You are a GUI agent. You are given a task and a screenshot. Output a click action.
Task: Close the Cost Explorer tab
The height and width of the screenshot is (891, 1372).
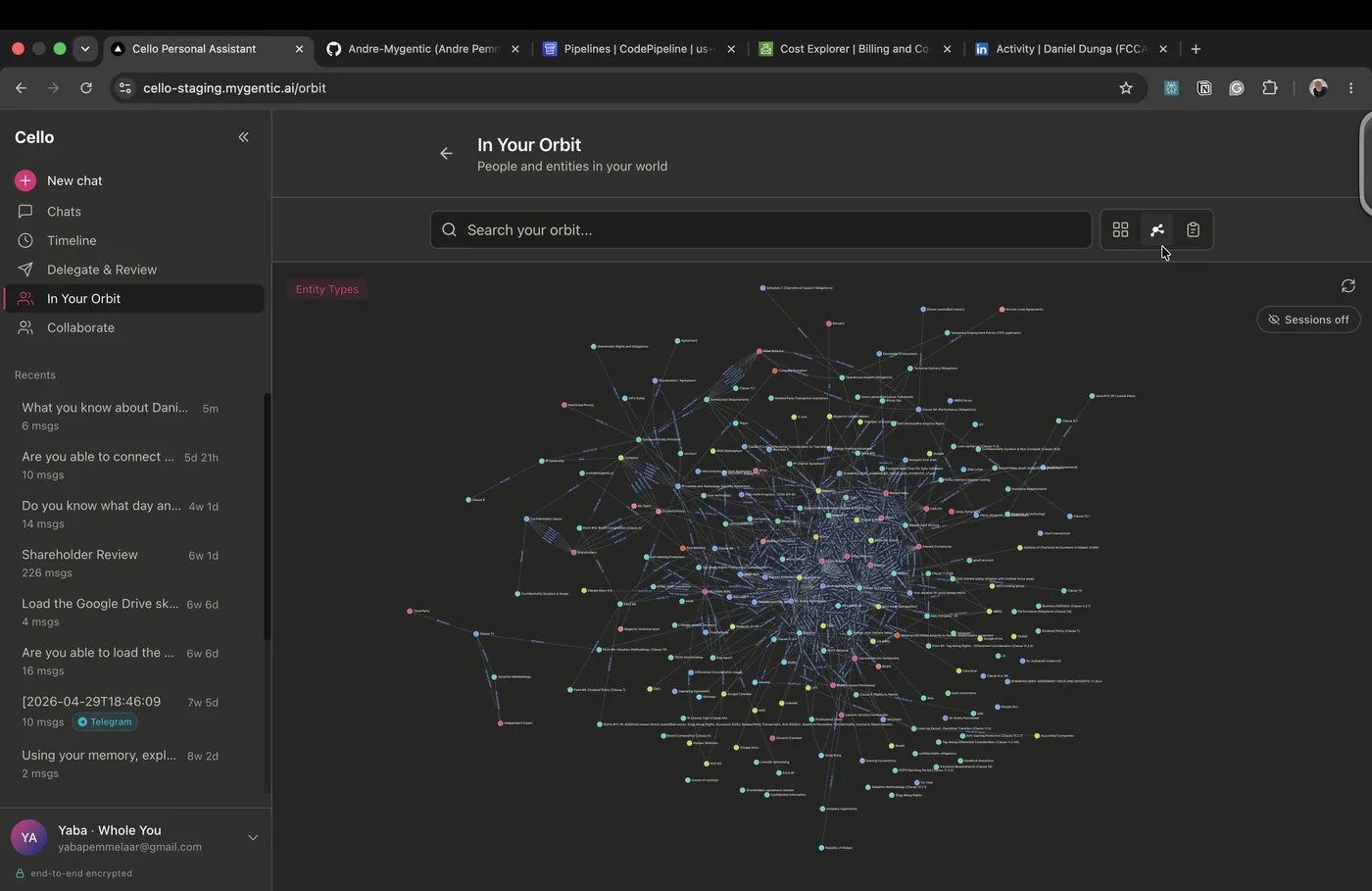tap(947, 49)
